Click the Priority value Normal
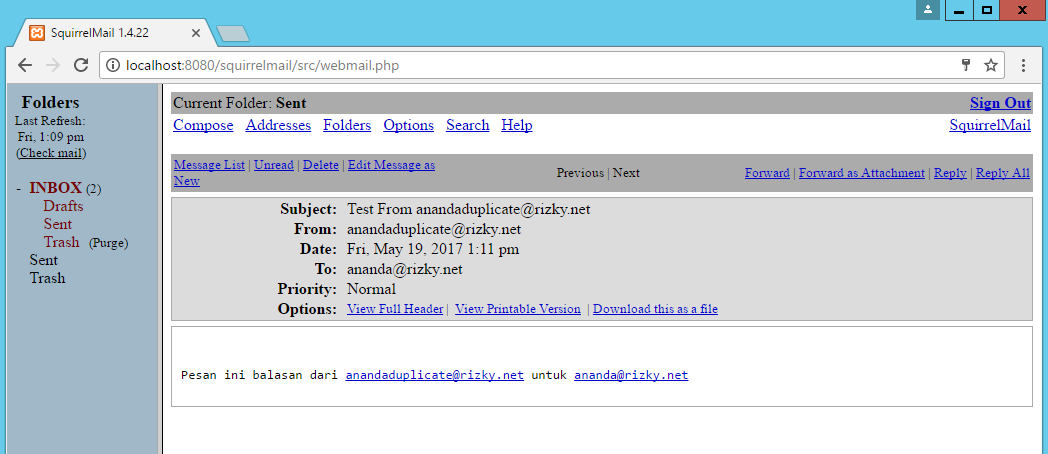The width and height of the screenshot is (1048, 454). [x=372, y=290]
